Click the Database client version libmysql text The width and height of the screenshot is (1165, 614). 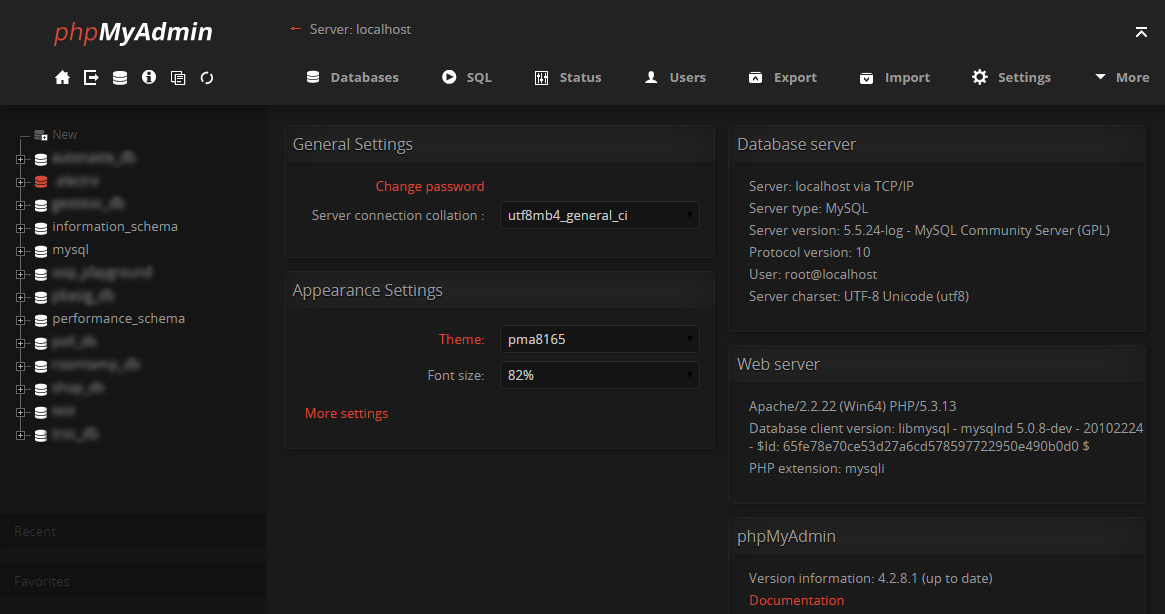(946, 437)
